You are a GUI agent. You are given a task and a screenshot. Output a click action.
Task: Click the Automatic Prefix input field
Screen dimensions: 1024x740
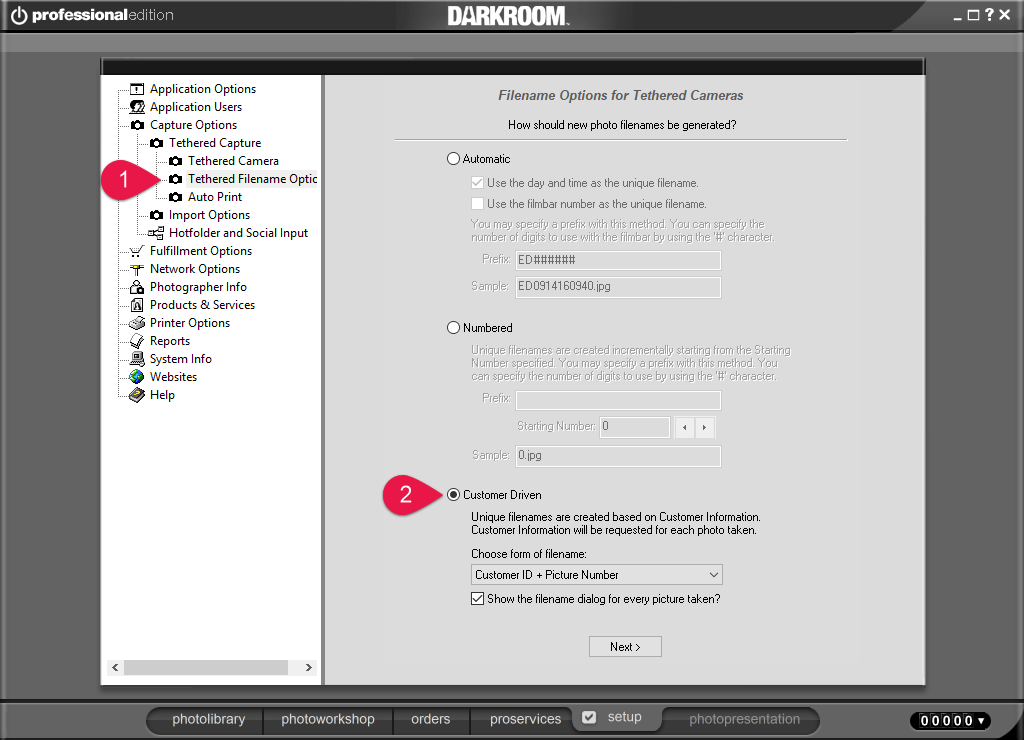click(x=618, y=260)
